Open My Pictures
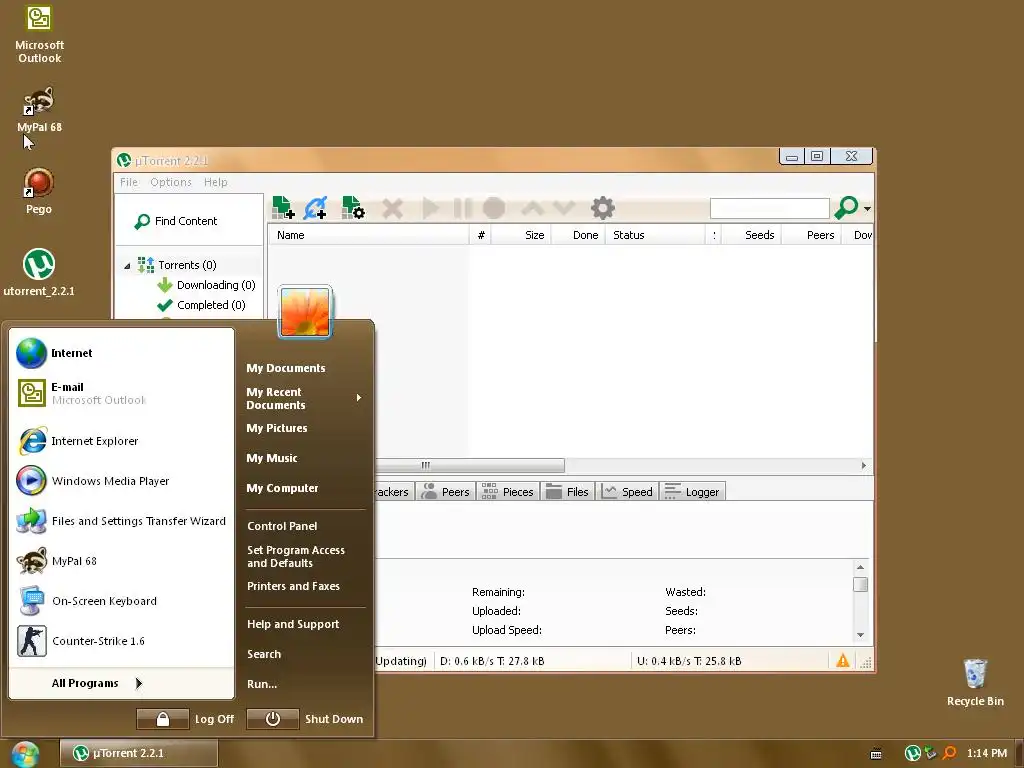The width and height of the screenshot is (1024, 768). [277, 428]
